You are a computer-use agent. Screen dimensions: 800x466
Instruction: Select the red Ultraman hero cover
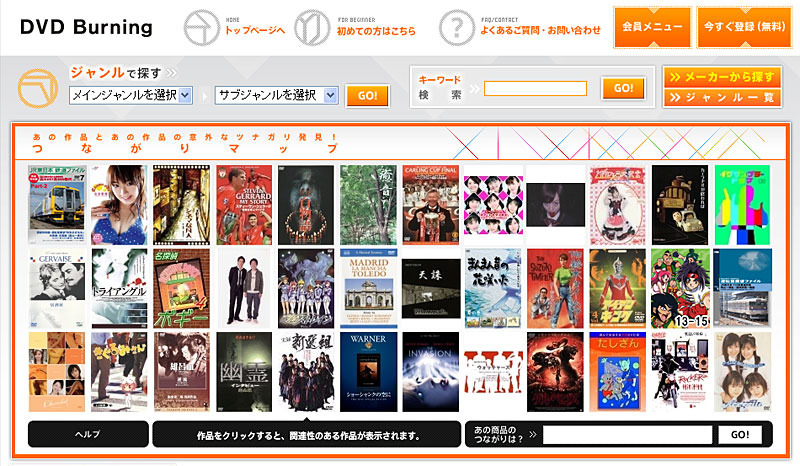coord(617,288)
